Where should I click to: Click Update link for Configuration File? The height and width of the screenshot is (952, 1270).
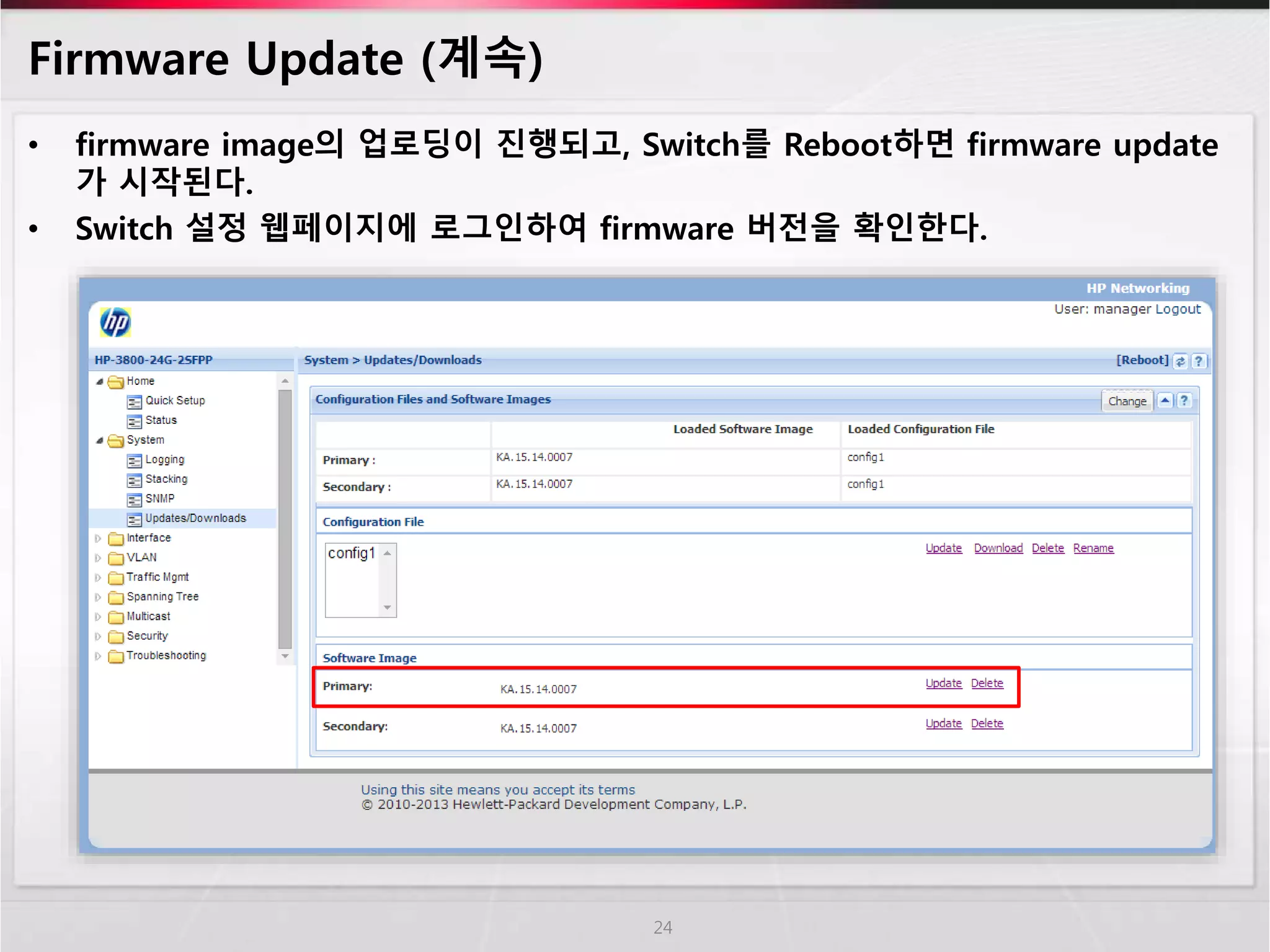[944, 548]
